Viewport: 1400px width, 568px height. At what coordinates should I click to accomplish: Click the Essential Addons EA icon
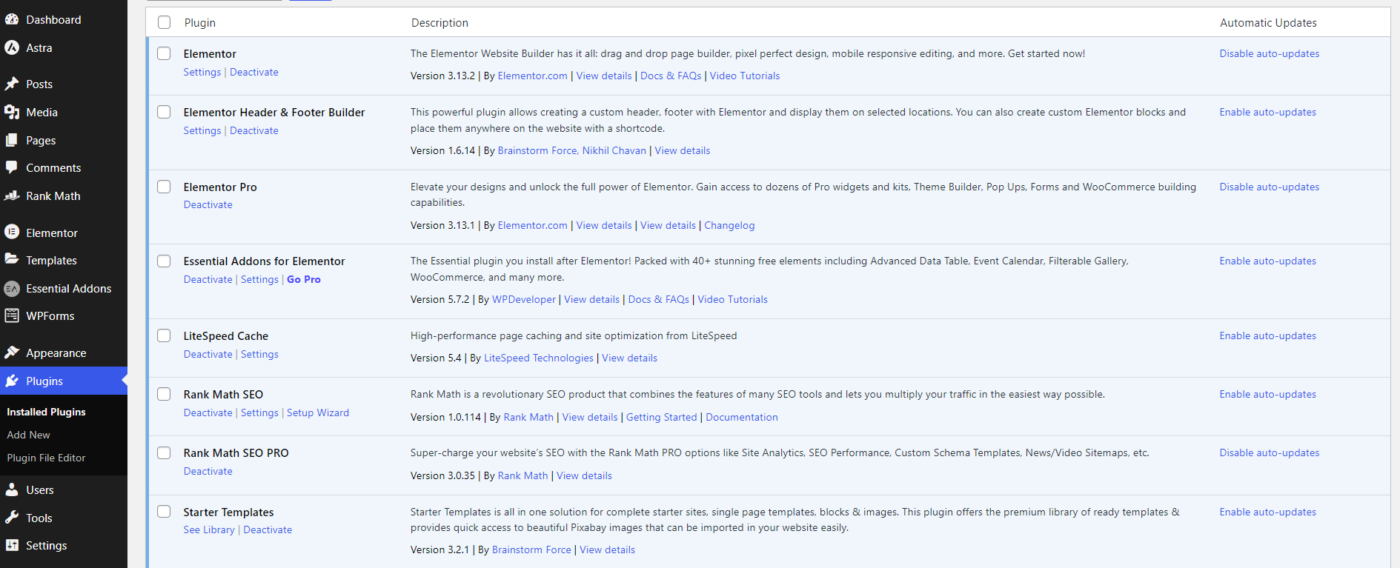point(12,288)
